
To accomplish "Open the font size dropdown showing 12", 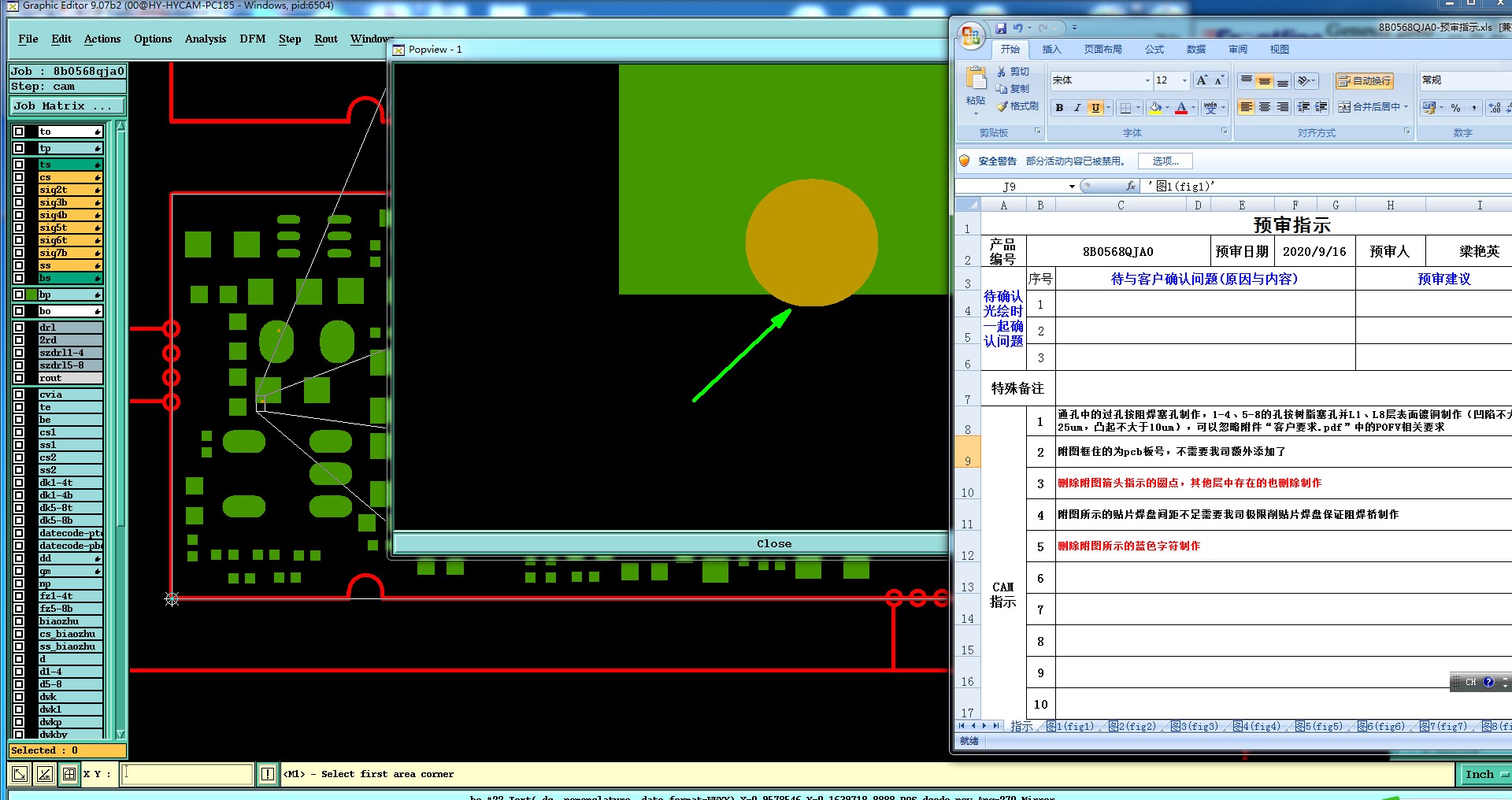I will (1184, 80).
